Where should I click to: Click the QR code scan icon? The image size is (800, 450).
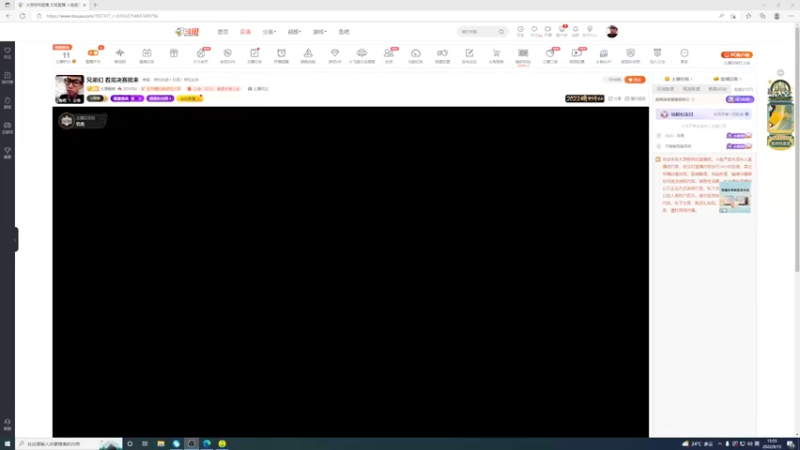(523, 53)
